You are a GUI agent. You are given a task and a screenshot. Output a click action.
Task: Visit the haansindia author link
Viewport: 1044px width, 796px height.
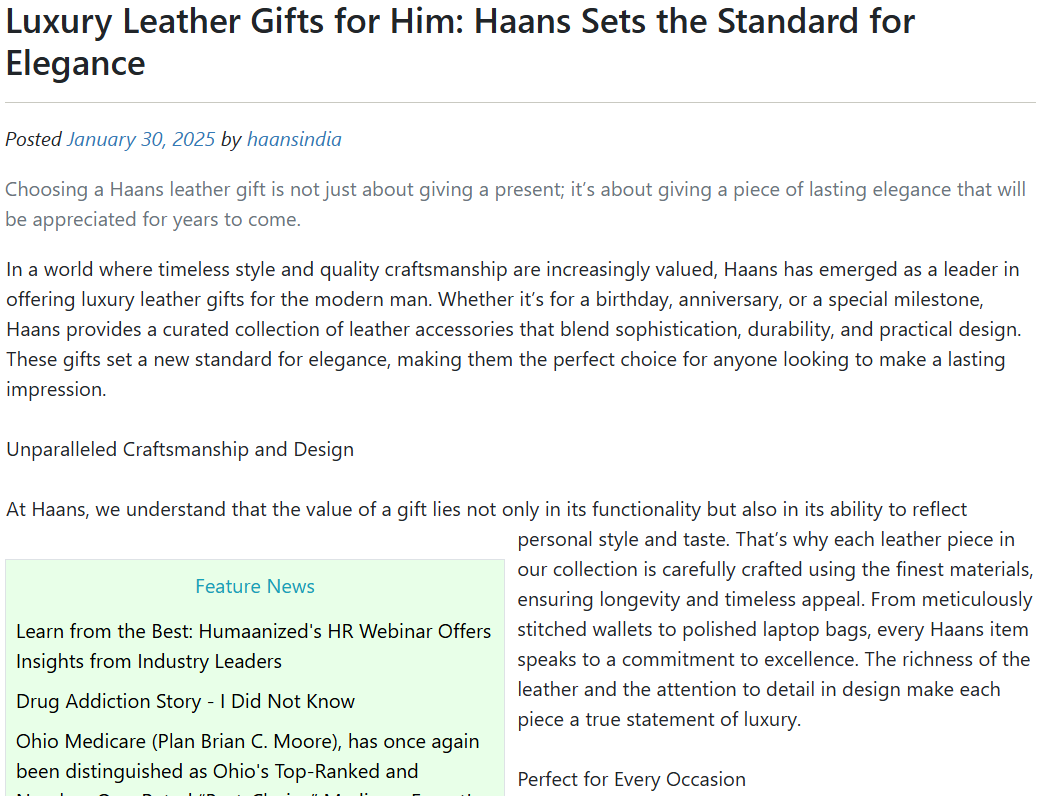pos(294,139)
